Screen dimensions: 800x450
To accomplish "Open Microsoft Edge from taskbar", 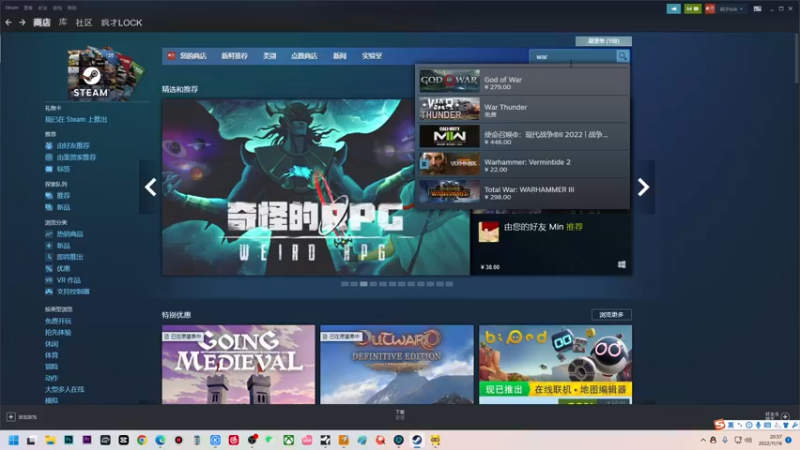I will point(160,440).
